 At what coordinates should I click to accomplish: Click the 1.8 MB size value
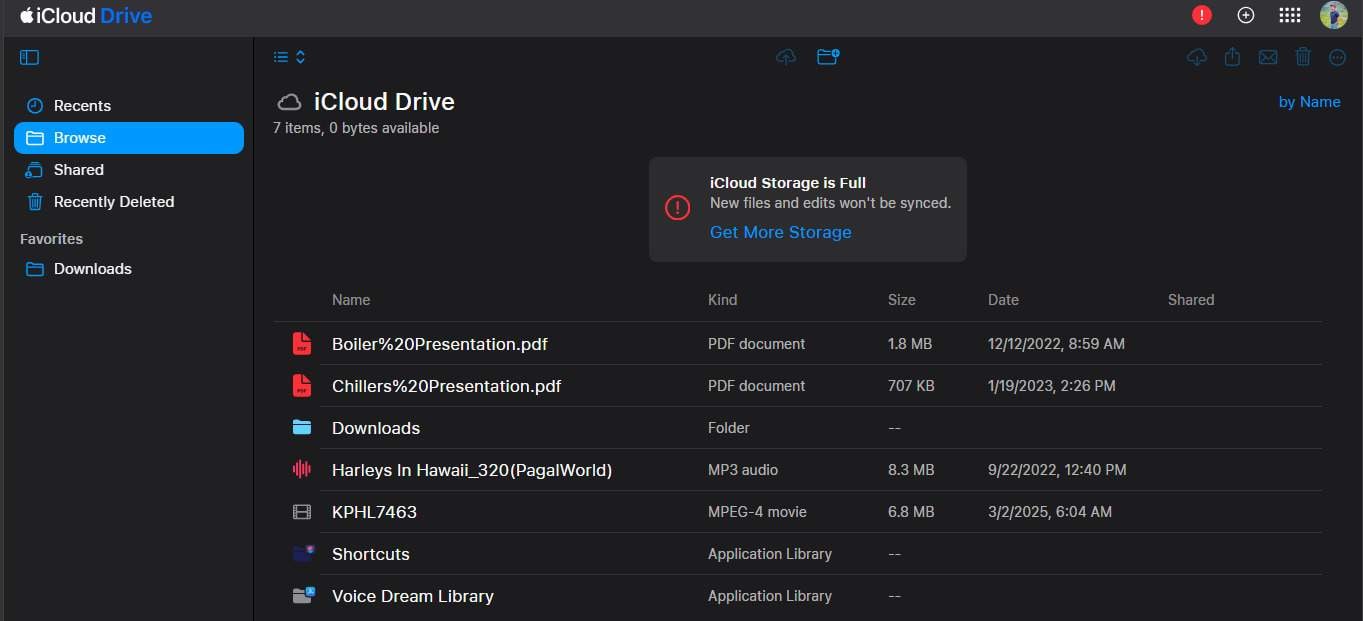pyautogui.click(x=910, y=344)
